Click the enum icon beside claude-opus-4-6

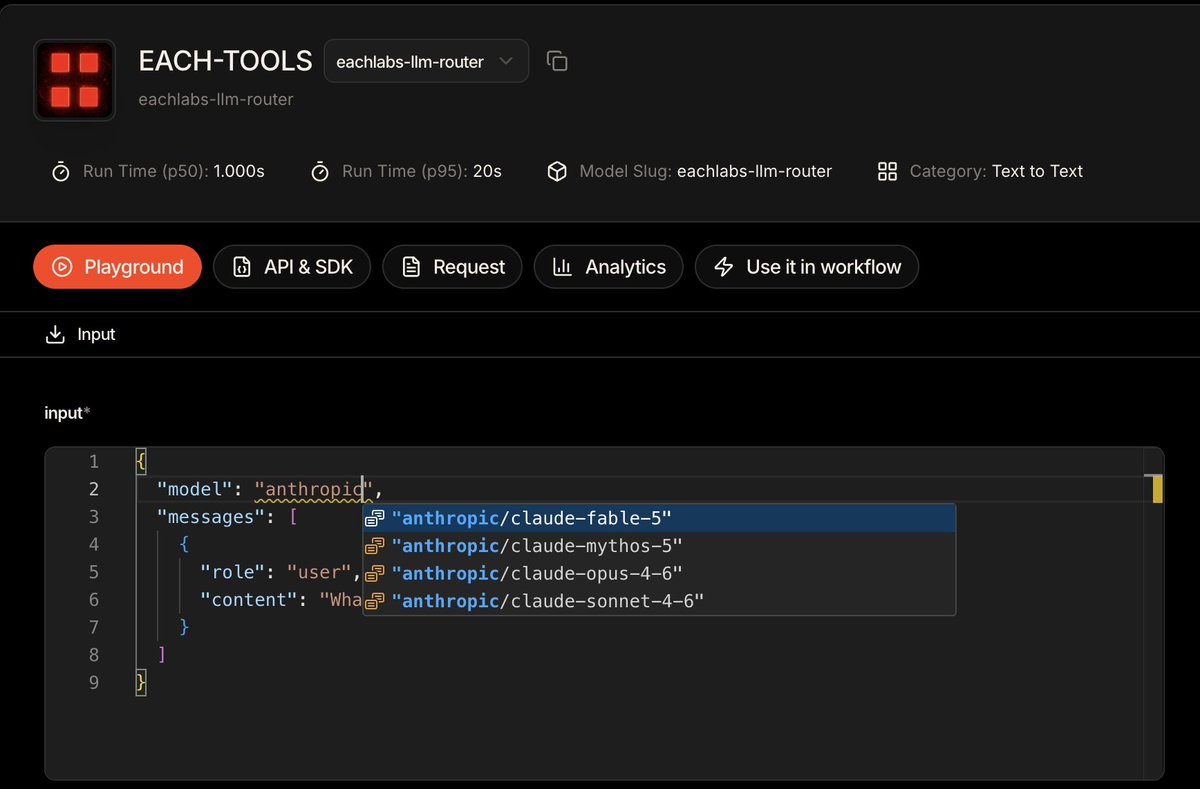tap(375, 573)
